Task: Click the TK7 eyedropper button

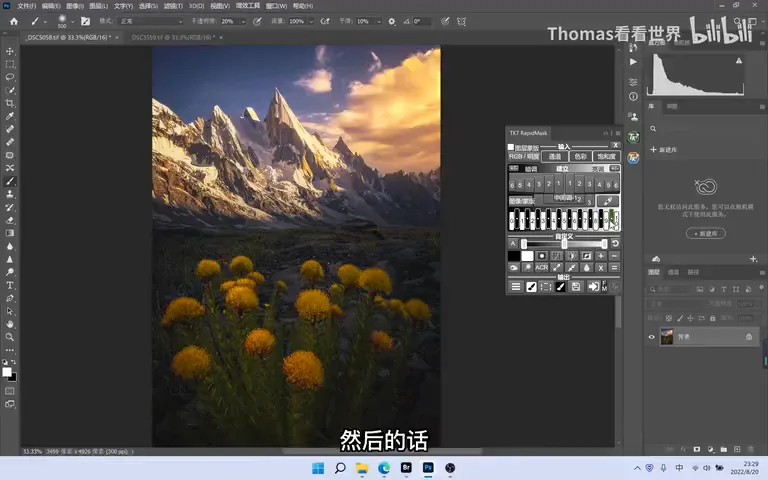Action: 608,201
